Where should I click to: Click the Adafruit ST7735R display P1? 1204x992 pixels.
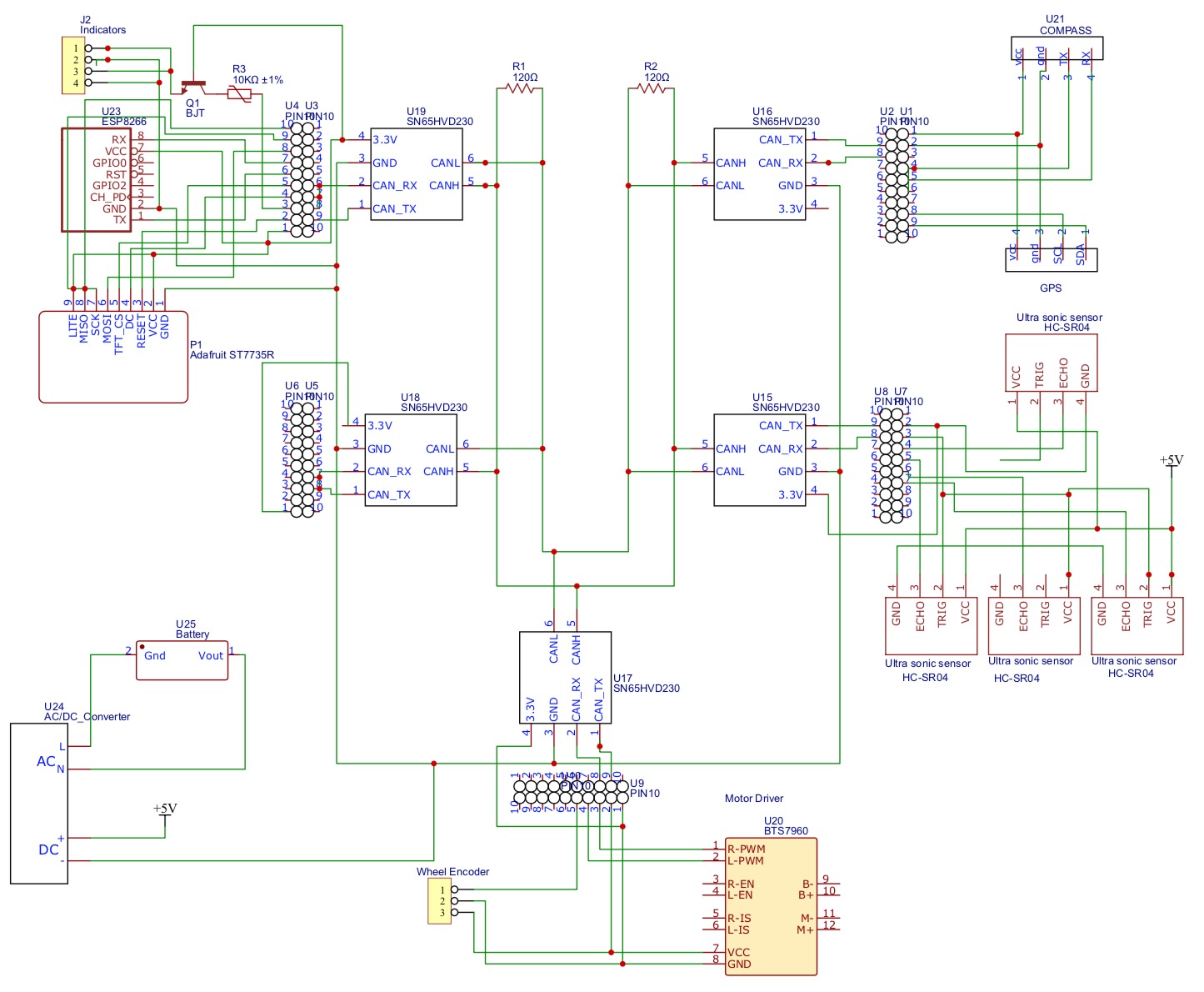(x=113, y=357)
